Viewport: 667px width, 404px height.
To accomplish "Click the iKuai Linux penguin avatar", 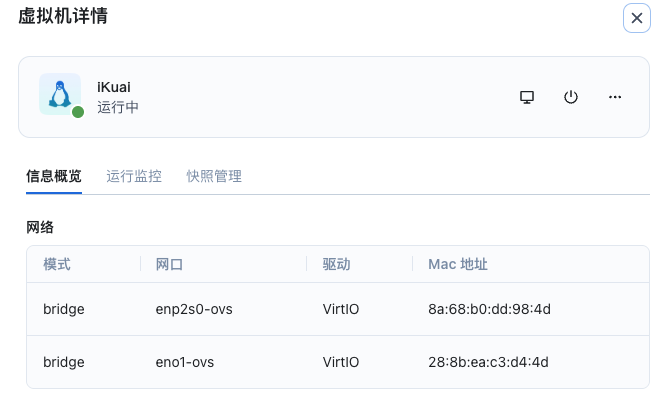I will (x=60, y=94).
